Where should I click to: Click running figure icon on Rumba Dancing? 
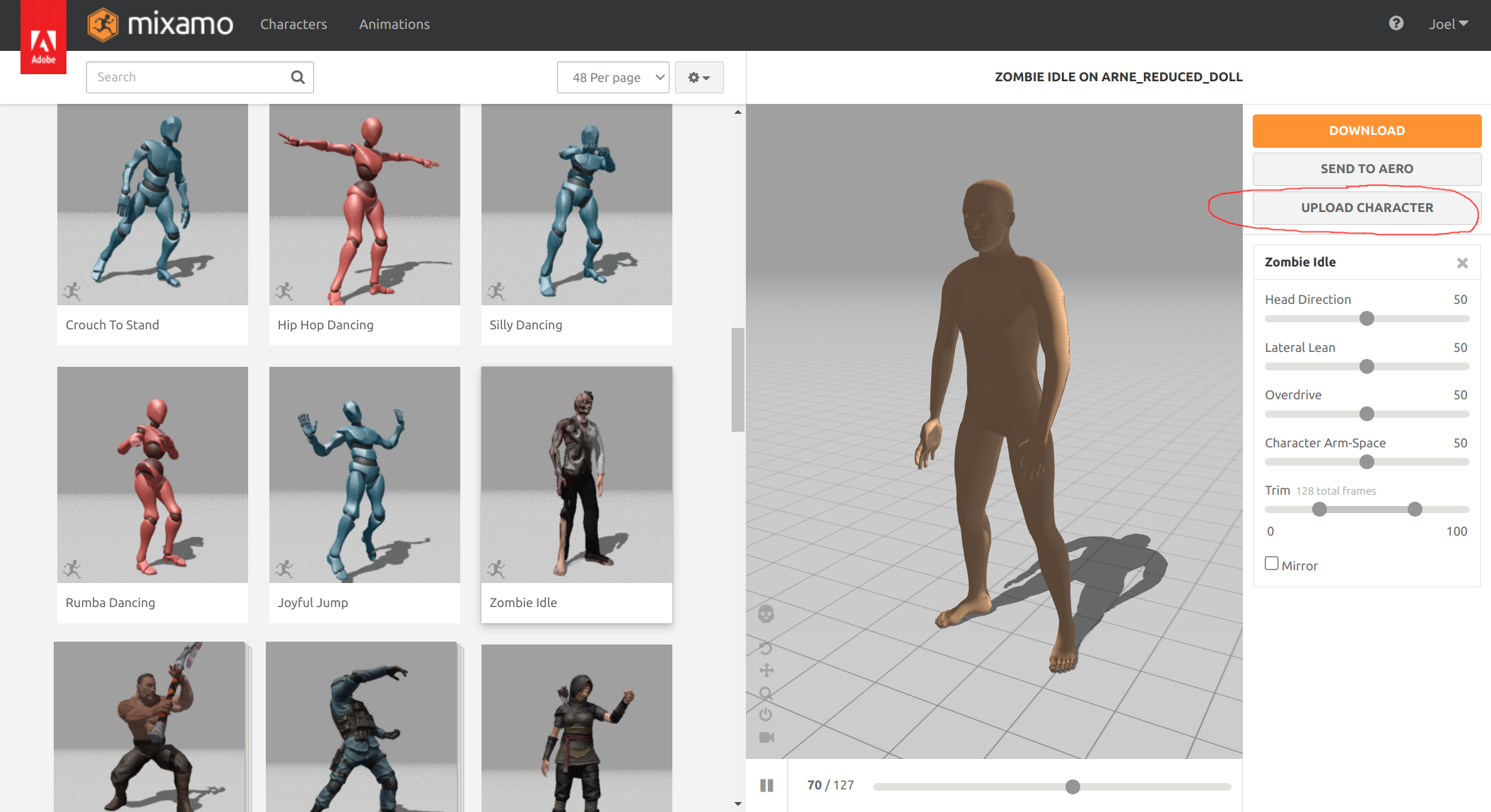[x=72, y=569]
